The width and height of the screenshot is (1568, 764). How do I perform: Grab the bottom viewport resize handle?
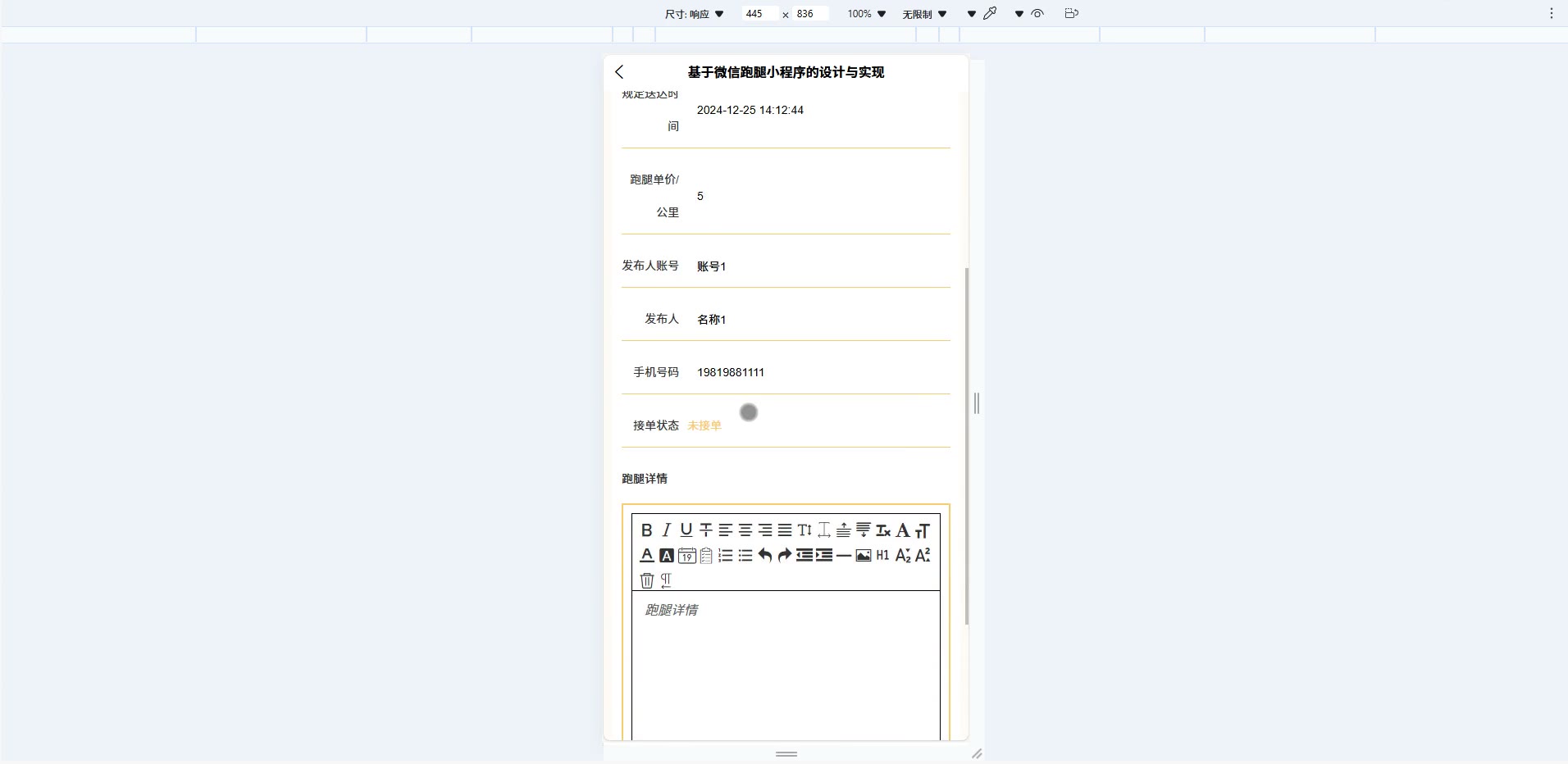786,754
